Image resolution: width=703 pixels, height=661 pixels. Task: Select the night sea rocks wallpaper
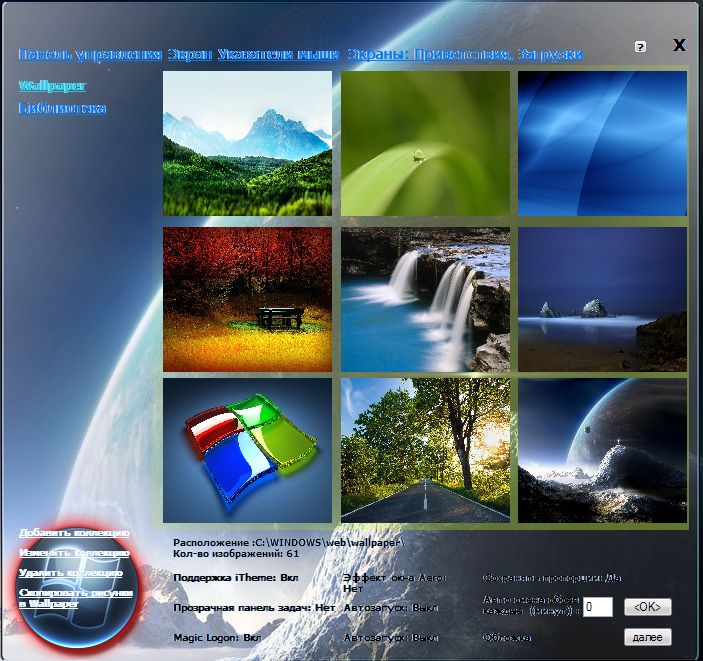coord(603,299)
